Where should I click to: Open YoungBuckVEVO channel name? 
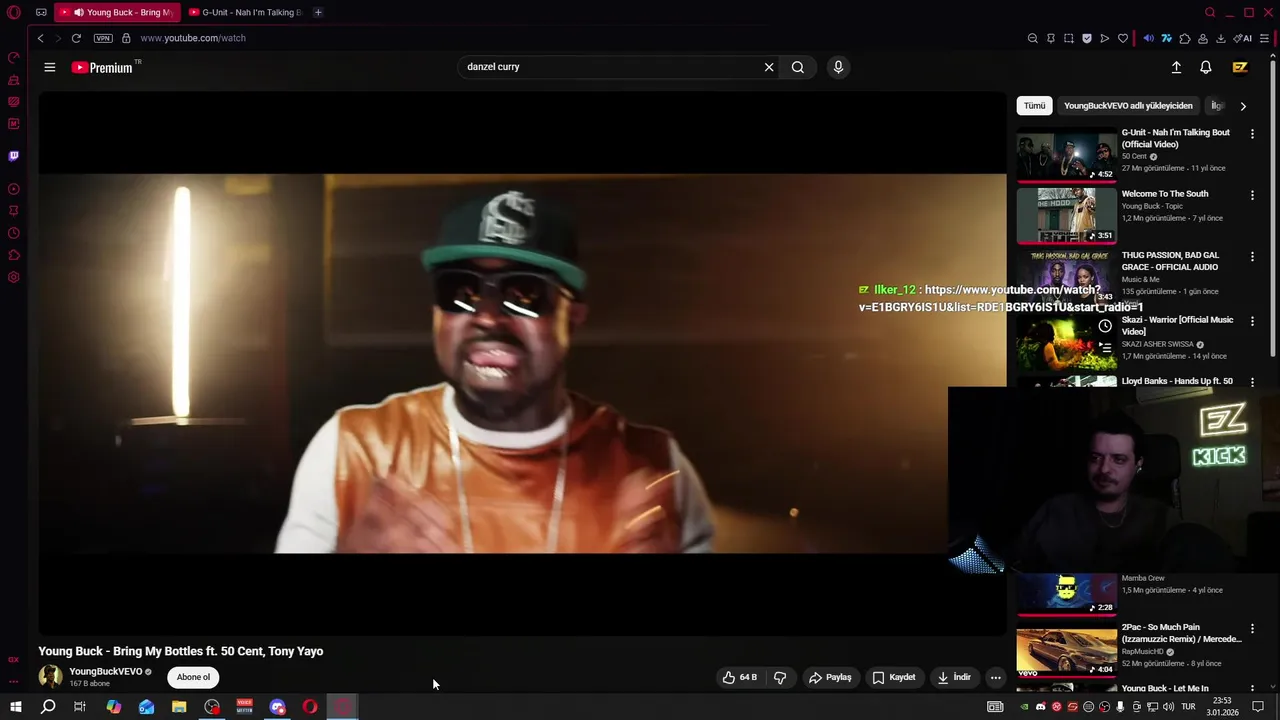[106, 672]
